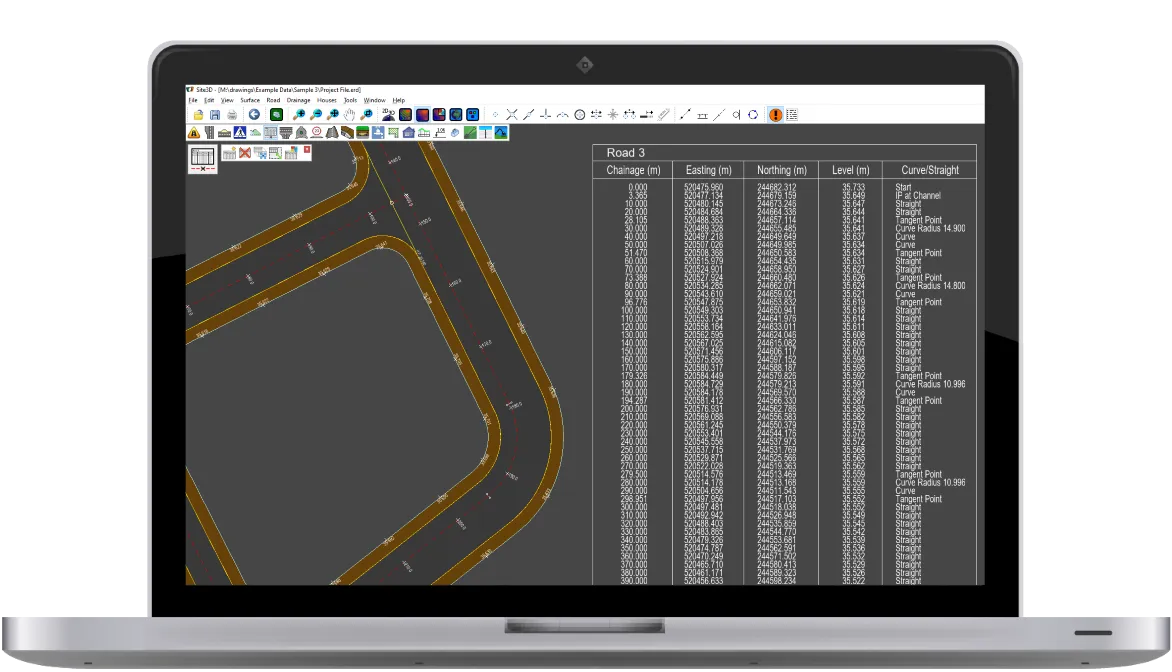The height and width of the screenshot is (672, 1172).
Task: Toggle the intersection snap mode
Action: [513, 114]
